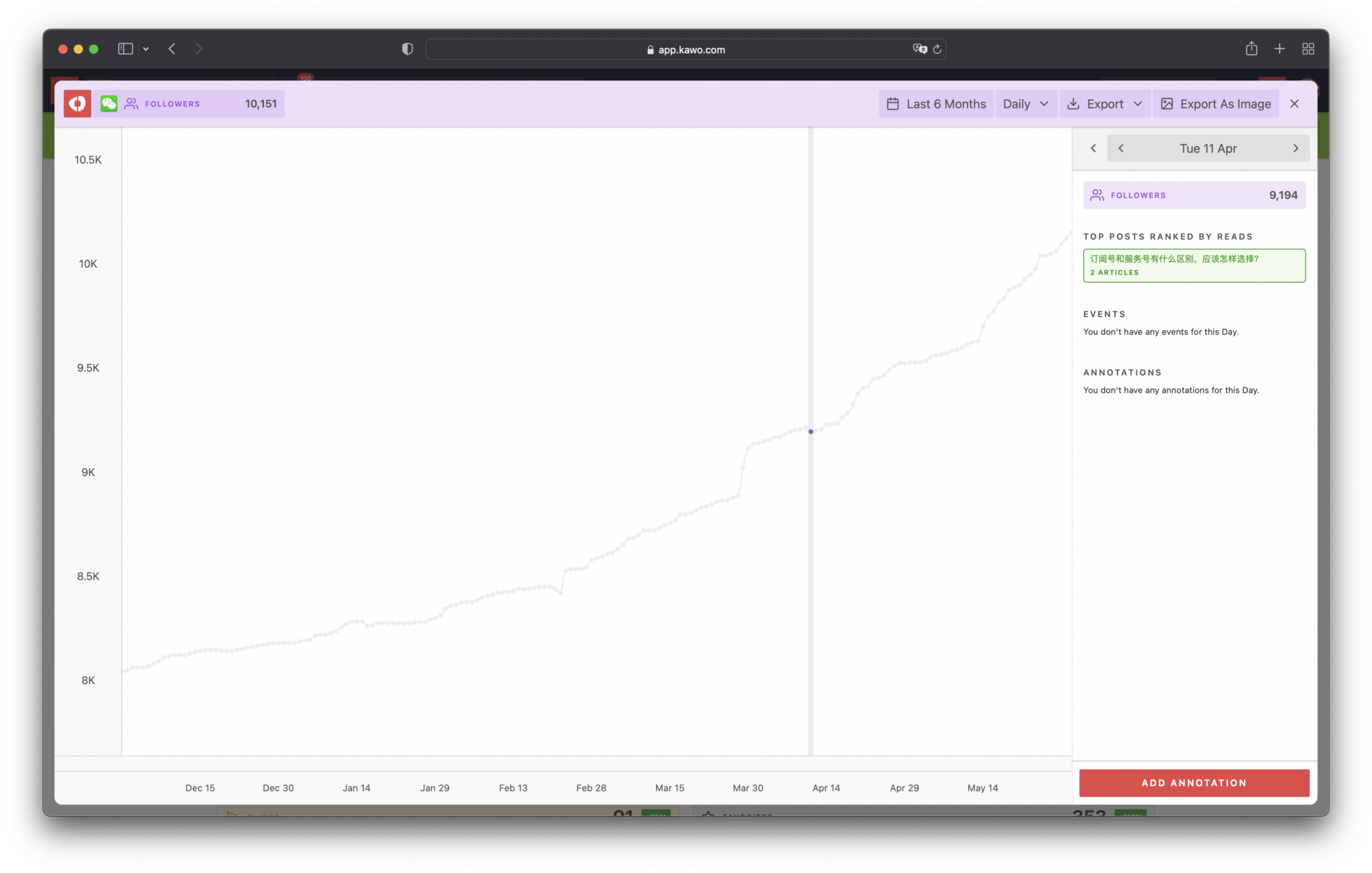Screen dimensions: 1372x873
Task: Click the Tue 11 Apr date label
Action: pyautogui.click(x=1208, y=148)
